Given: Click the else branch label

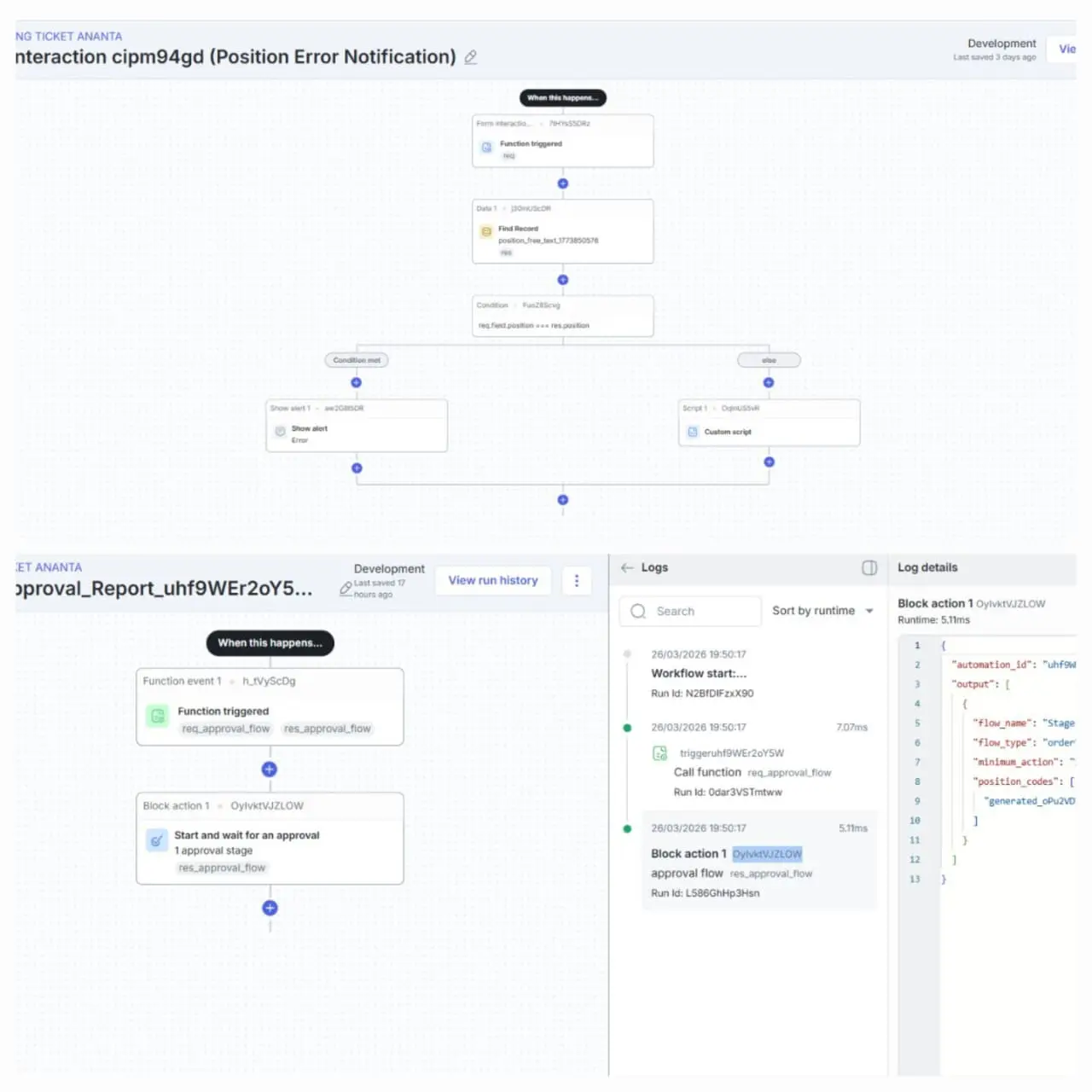Looking at the screenshot, I should tap(769, 360).
